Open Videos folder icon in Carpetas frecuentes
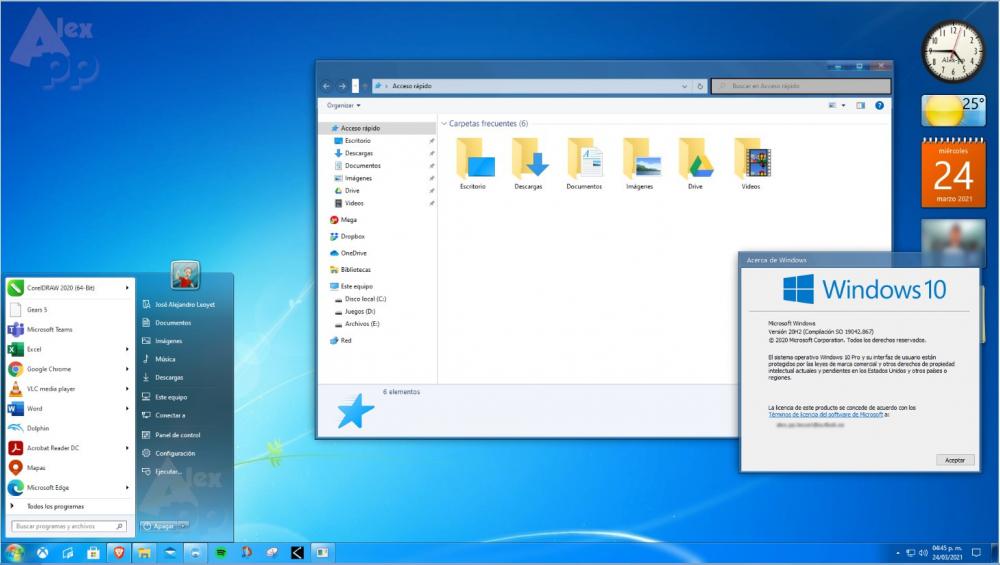This screenshot has height=565, width=1000. pos(751,164)
